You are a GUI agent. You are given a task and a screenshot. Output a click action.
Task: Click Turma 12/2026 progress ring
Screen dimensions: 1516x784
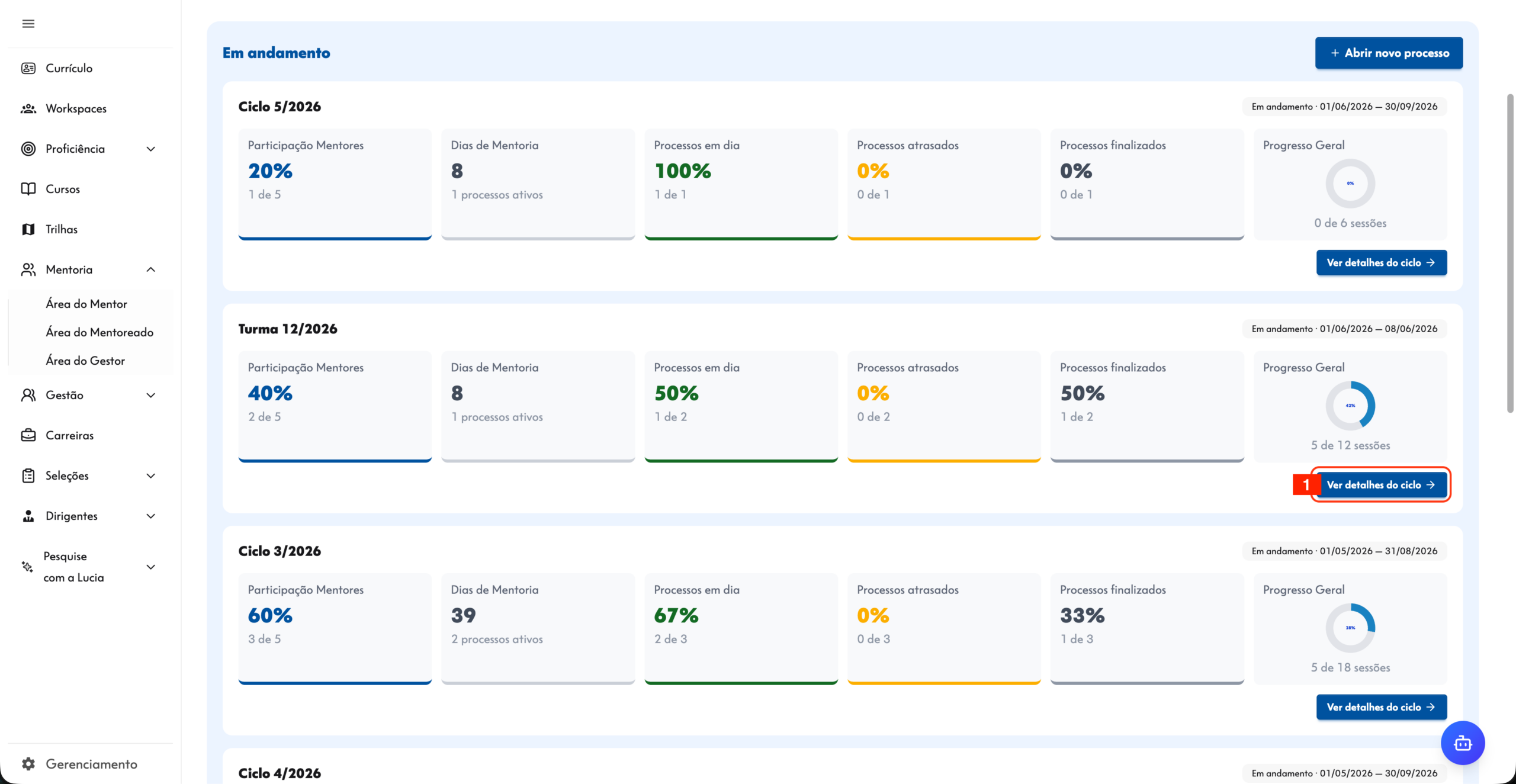[x=1350, y=406]
